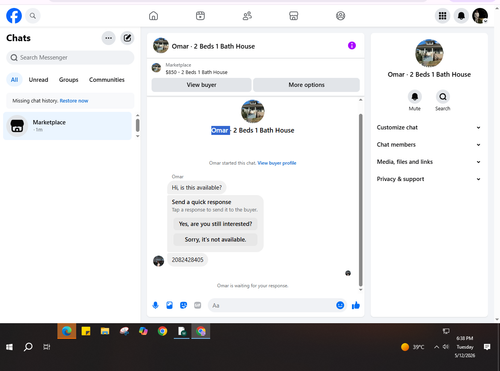Open the apps grid menu icon
Screen dimensions: 500x371
pyautogui.click(x=442, y=16)
